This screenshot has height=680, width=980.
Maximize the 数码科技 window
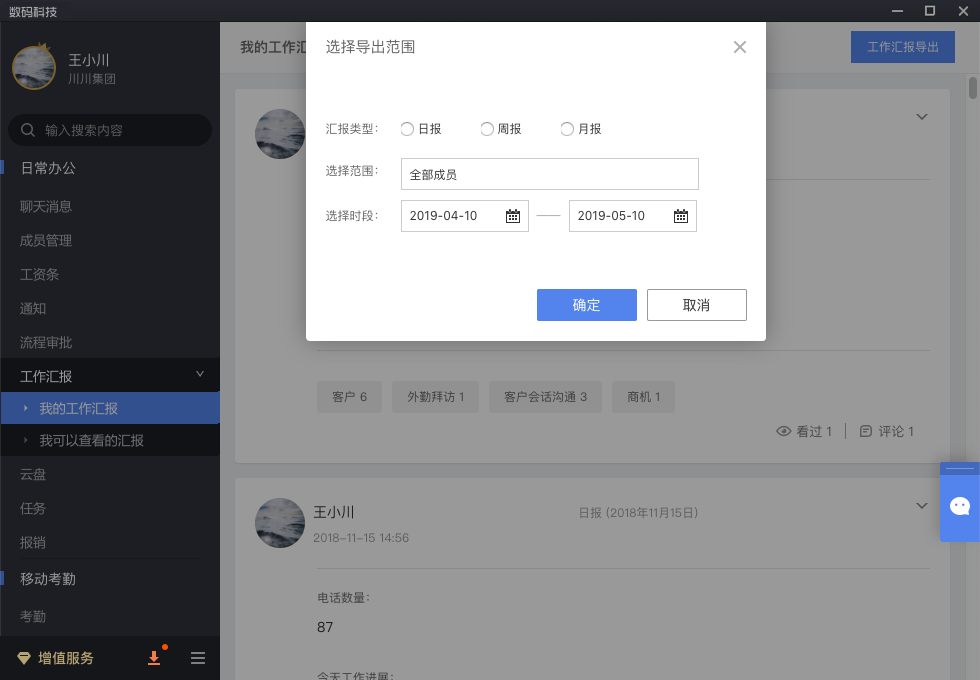point(930,11)
